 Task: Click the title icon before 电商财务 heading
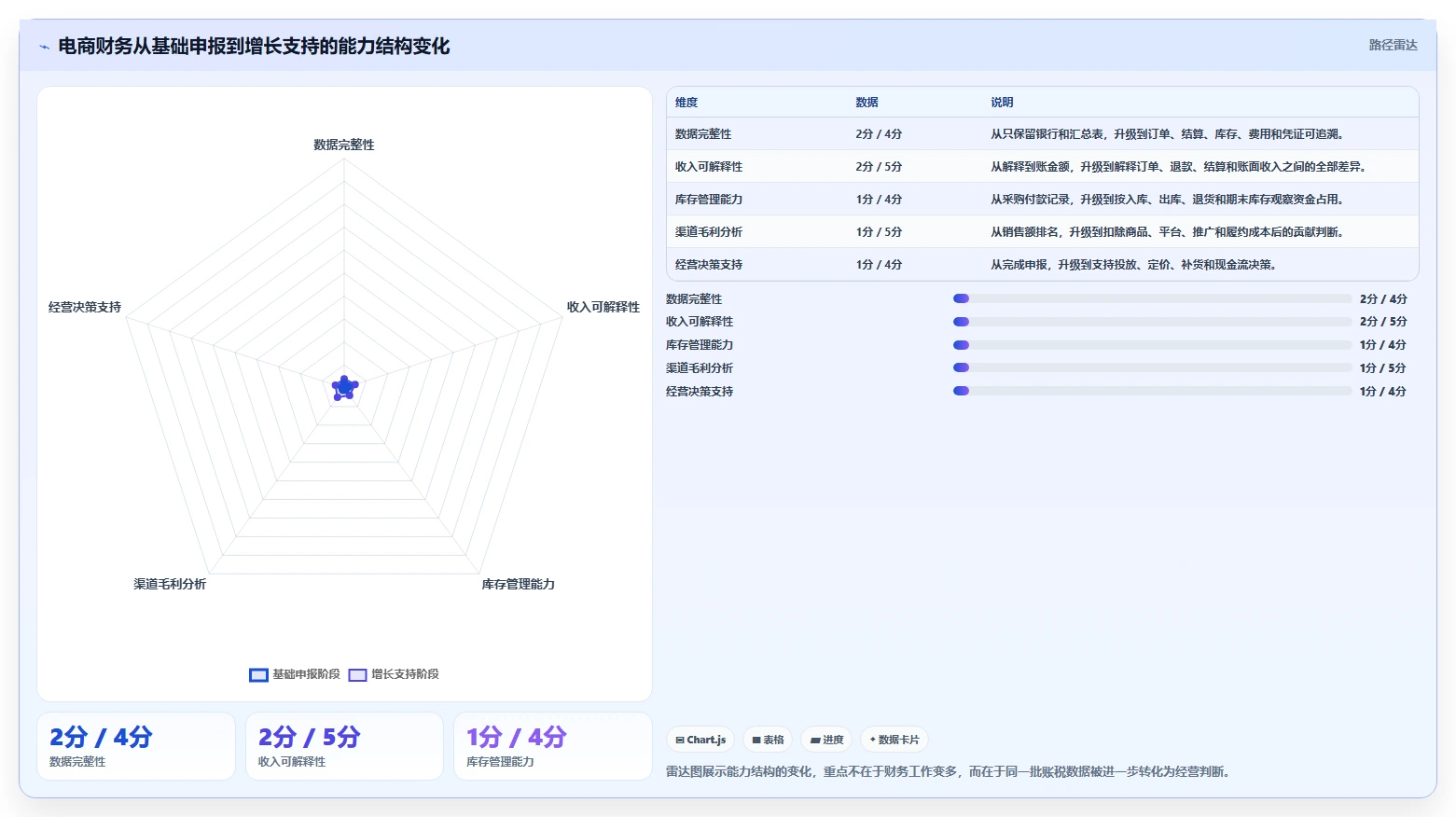(x=44, y=47)
